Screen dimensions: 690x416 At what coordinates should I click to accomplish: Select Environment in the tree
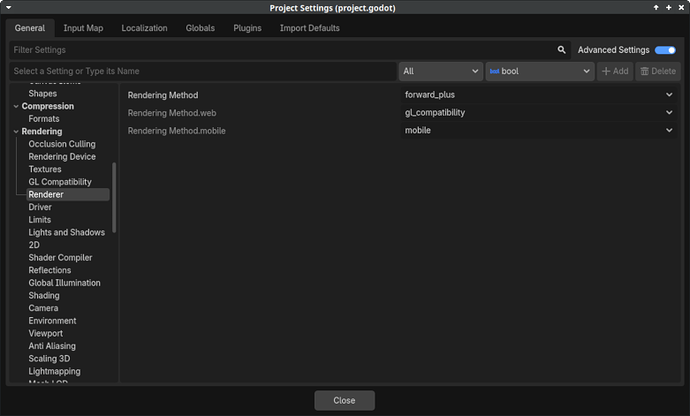point(52,321)
